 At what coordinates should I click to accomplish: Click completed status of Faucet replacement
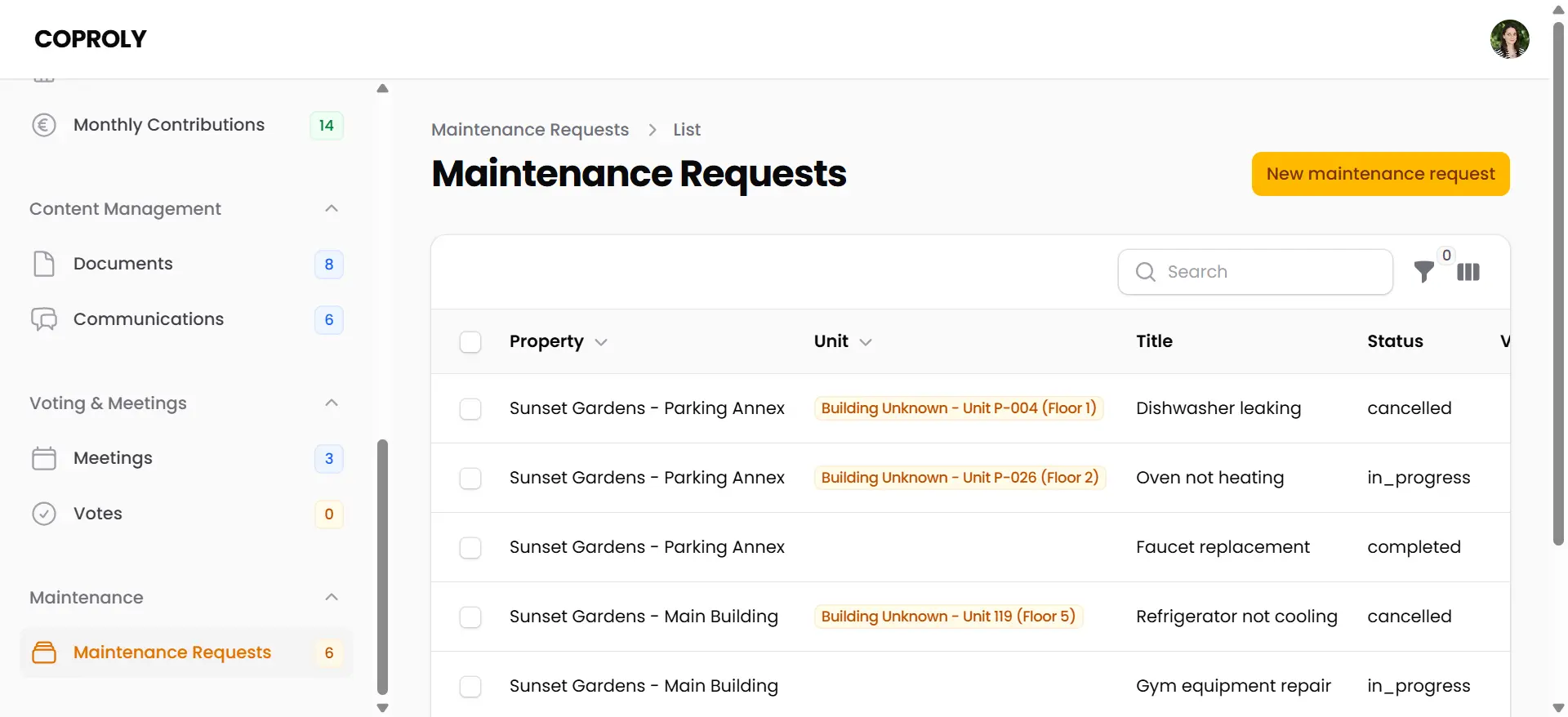point(1414,547)
